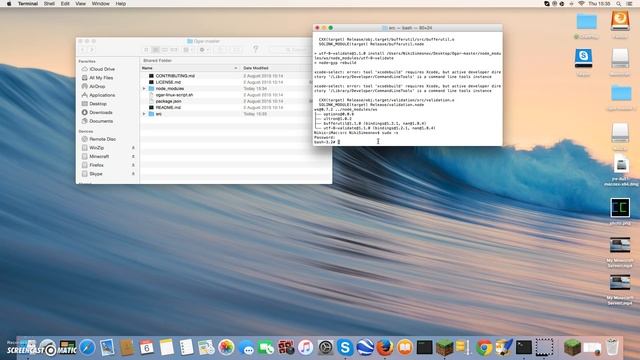Screen dimensions: 640x360
Task: Expand the src folder row
Action: (x=144, y=114)
